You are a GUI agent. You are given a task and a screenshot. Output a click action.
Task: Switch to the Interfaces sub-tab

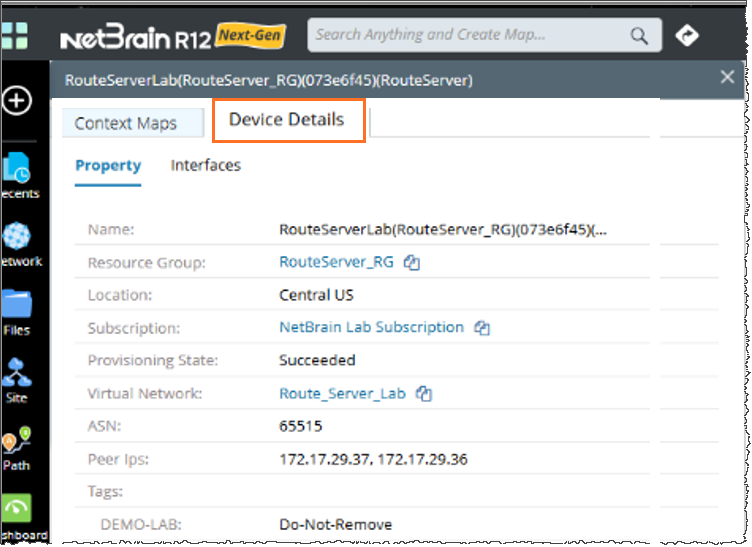click(x=206, y=165)
